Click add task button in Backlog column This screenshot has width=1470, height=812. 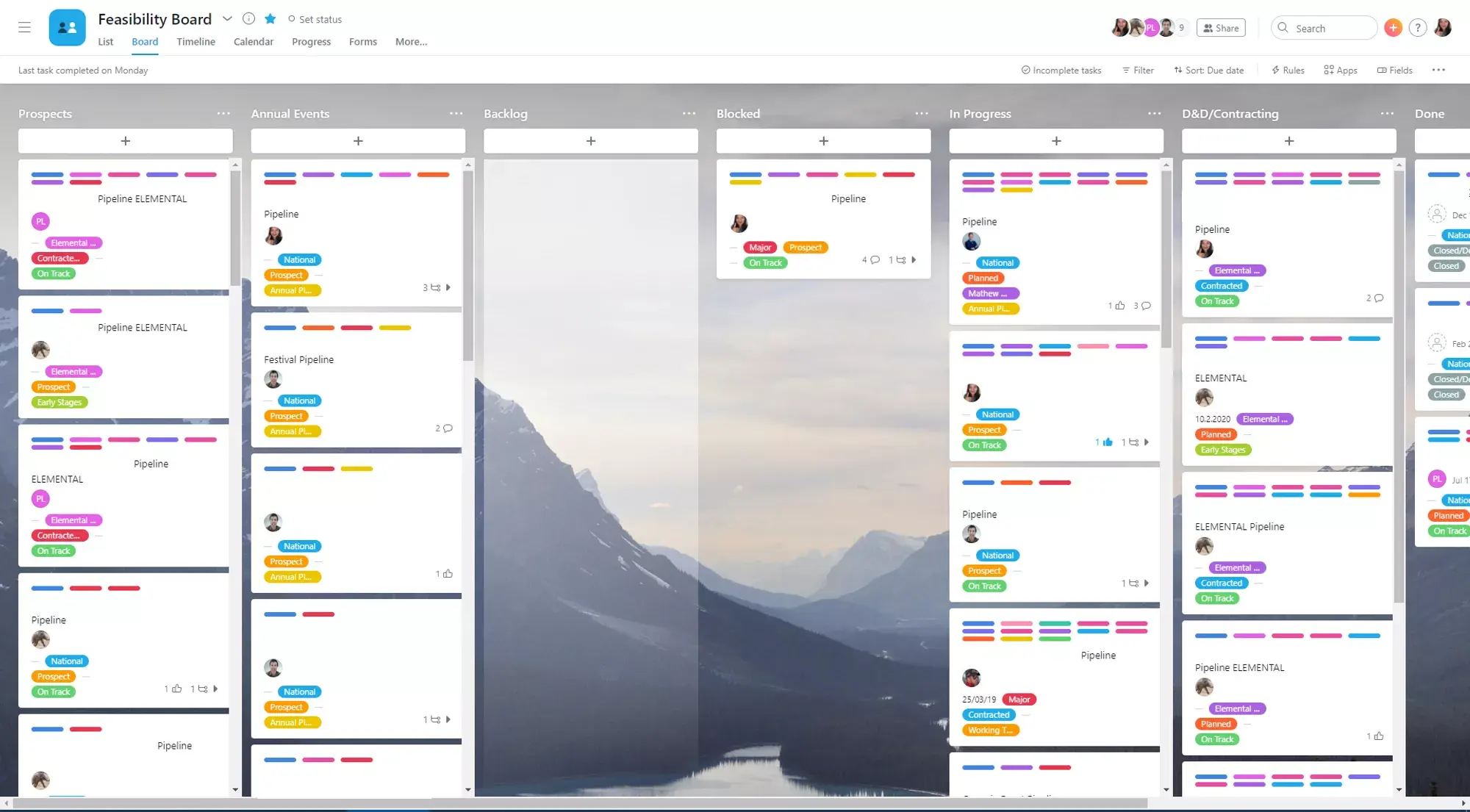pos(590,140)
